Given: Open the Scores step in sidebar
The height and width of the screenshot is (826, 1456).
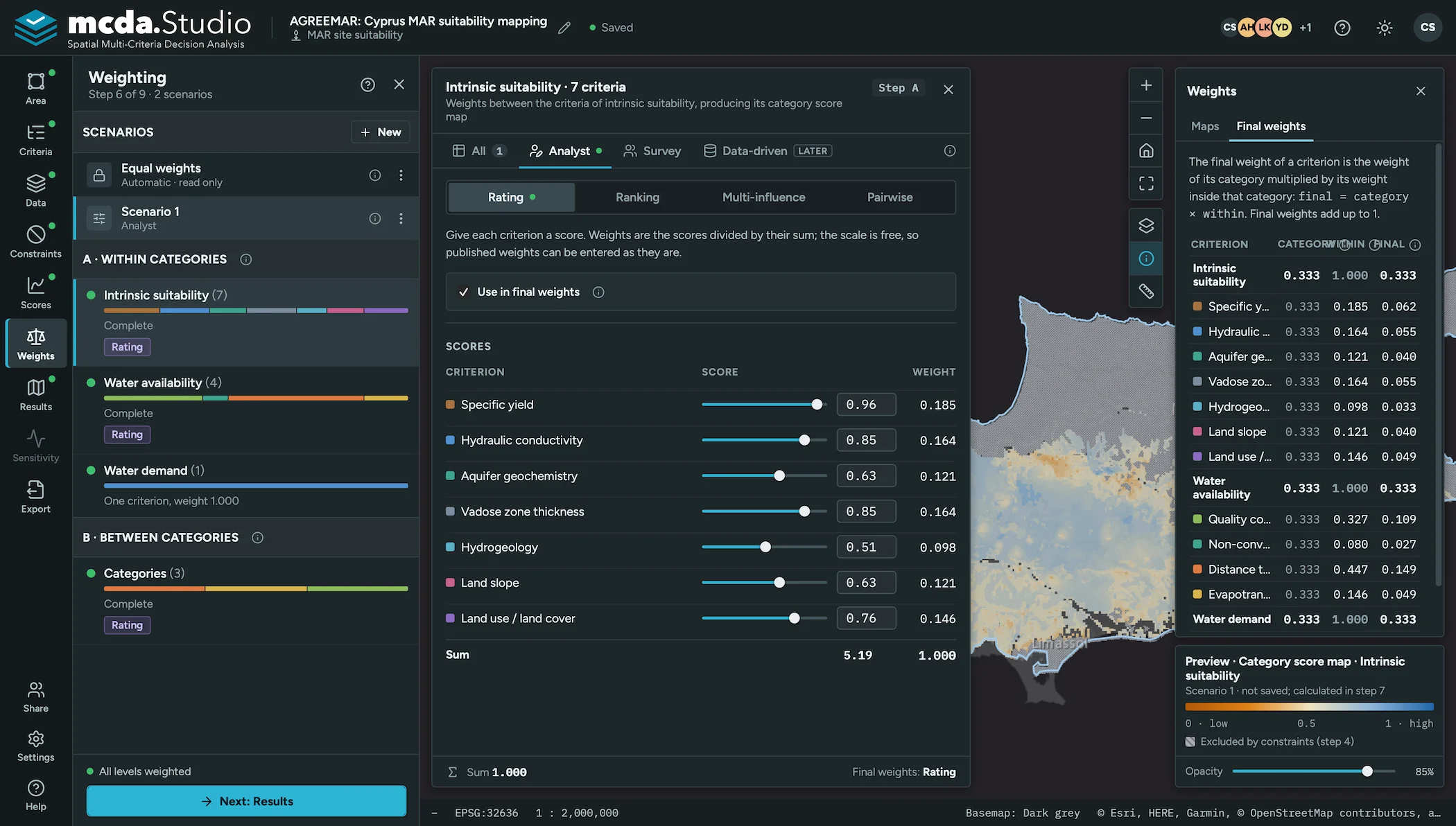Looking at the screenshot, I should pos(36,292).
